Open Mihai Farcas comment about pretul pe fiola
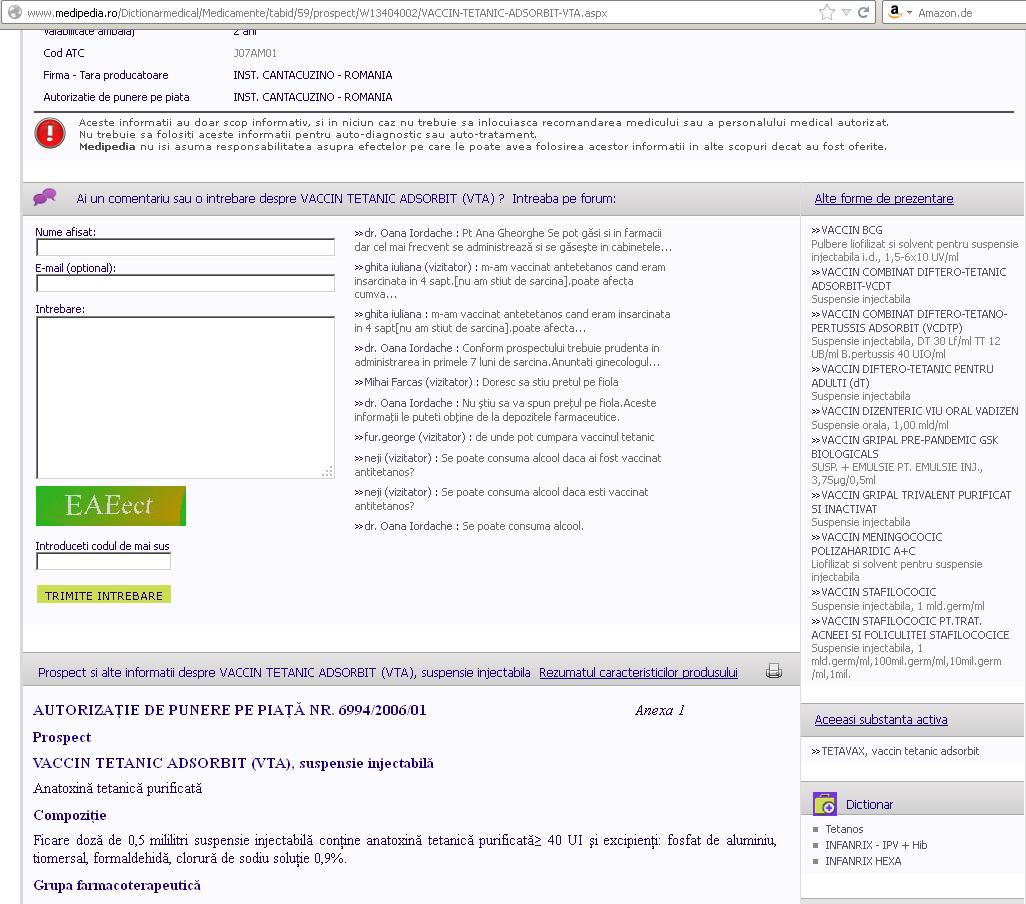This screenshot has width=1026, height=904. [x=486, y=382]
